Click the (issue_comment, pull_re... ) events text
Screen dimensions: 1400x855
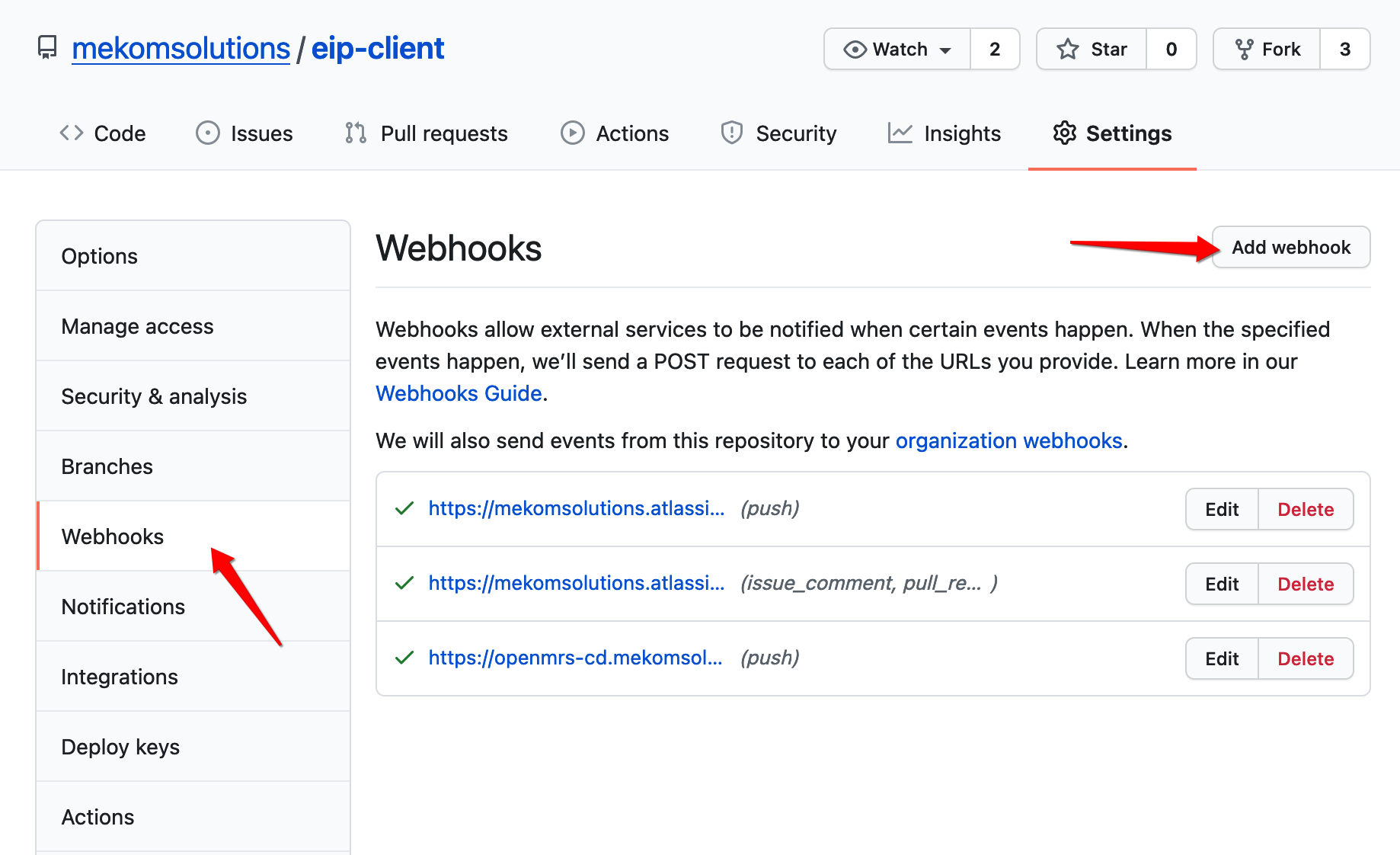coord(869,583)
